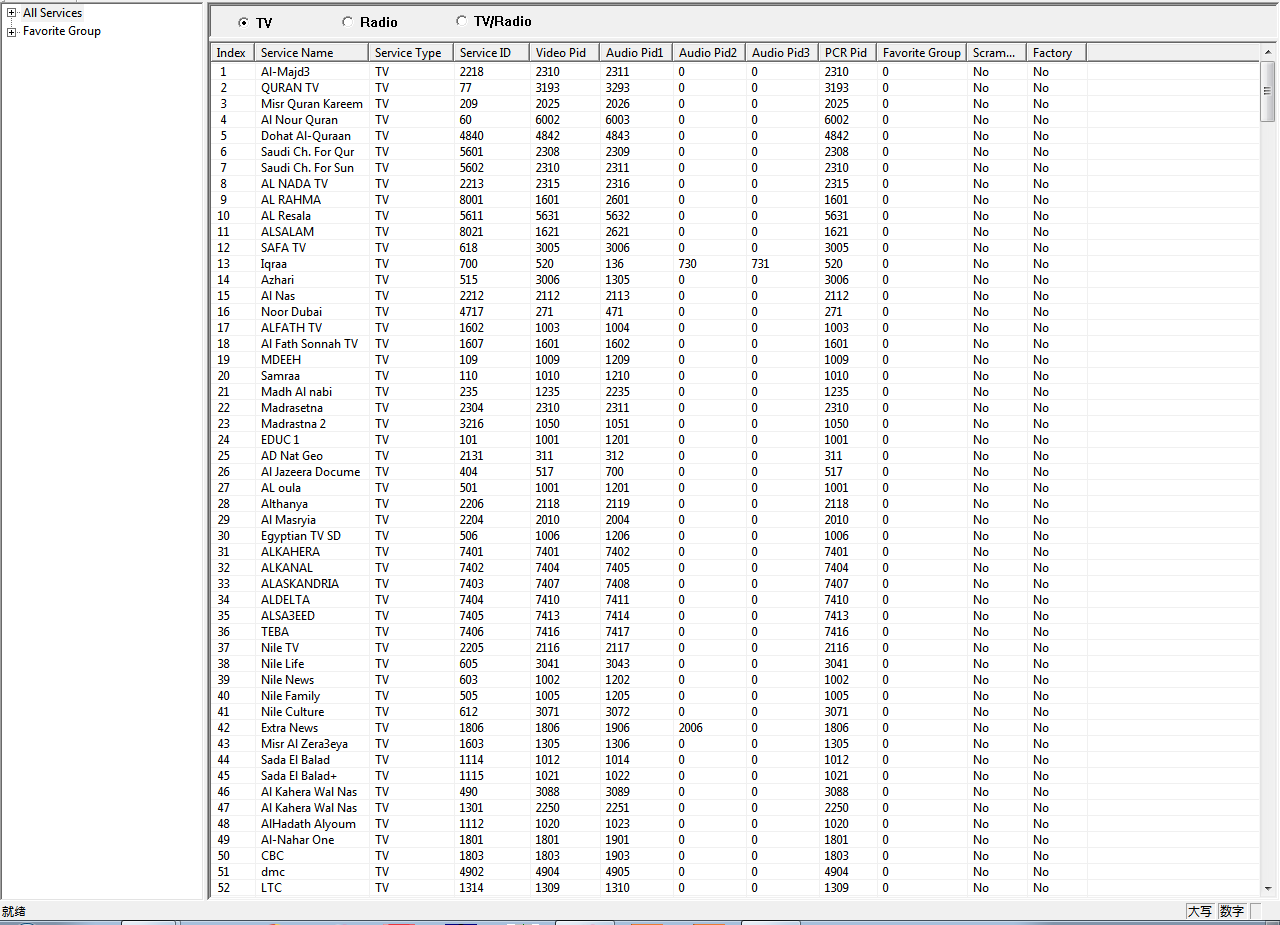Click the scrollbar down arrow
Viewport: 1280px width, 925px height.
click(1268, 887)
